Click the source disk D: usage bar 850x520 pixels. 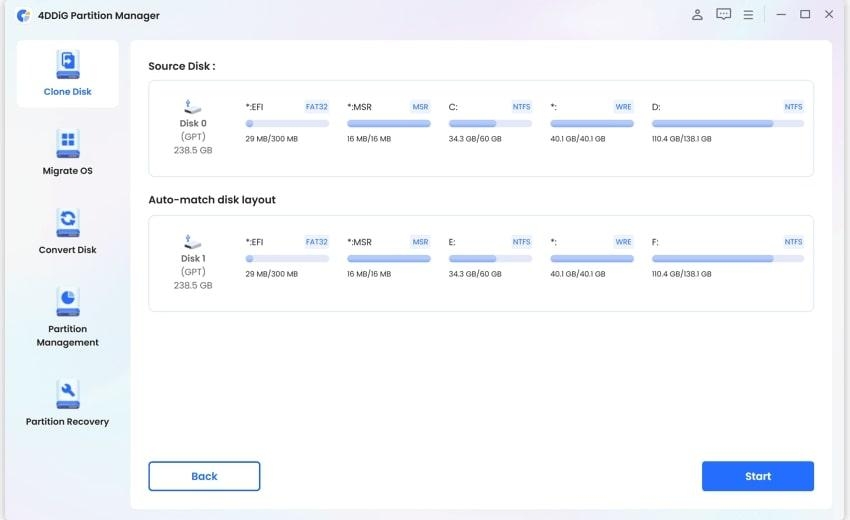[x=727, y=124]
